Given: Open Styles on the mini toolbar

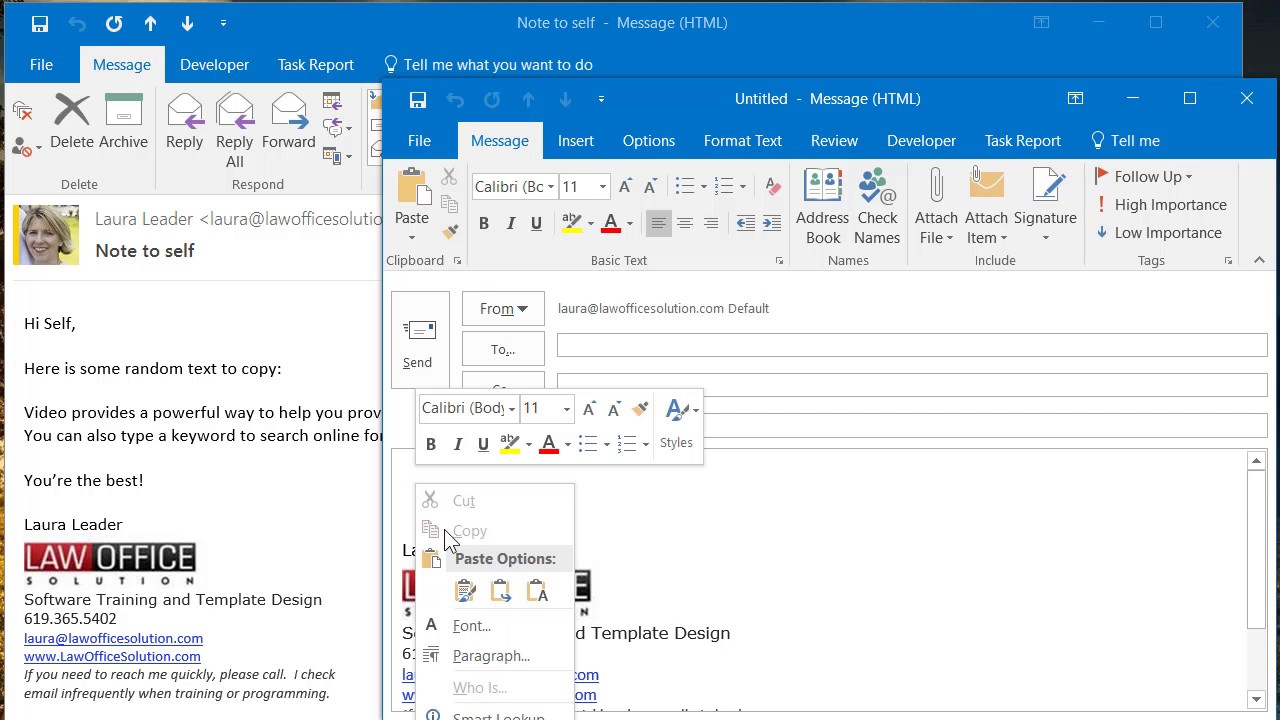Looking at the screenshot, I should click(x=677, y=423).
